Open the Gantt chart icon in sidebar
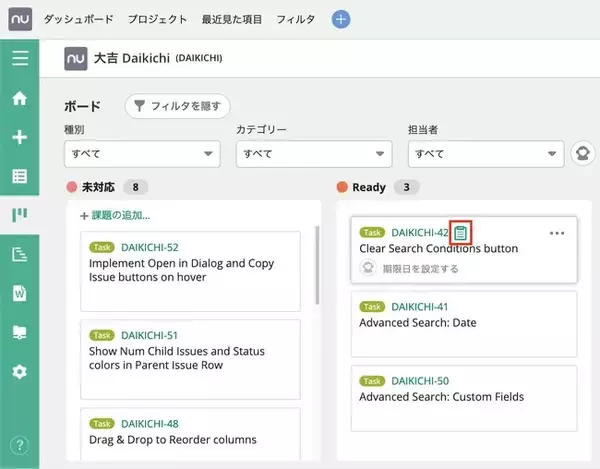 point(19,255)
